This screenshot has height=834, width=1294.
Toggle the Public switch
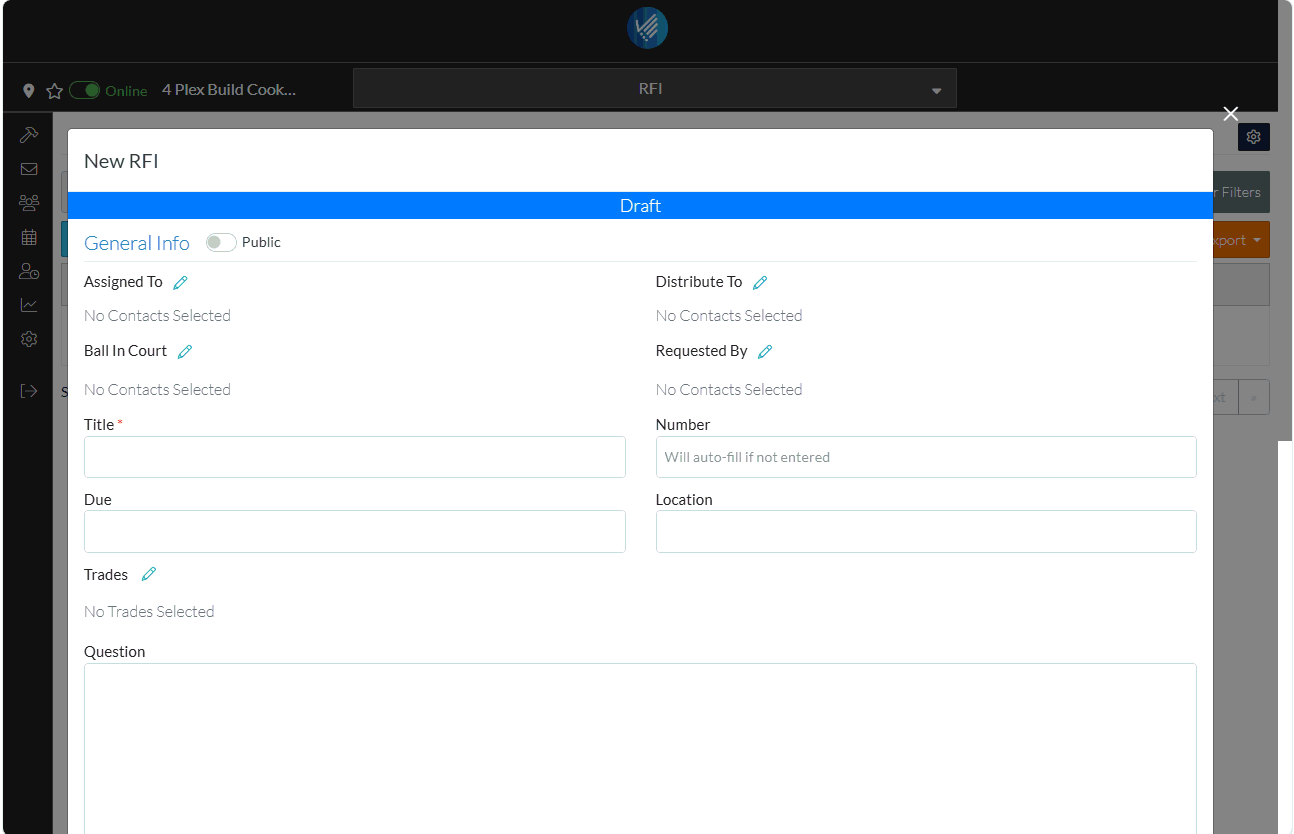pos(221,243)
